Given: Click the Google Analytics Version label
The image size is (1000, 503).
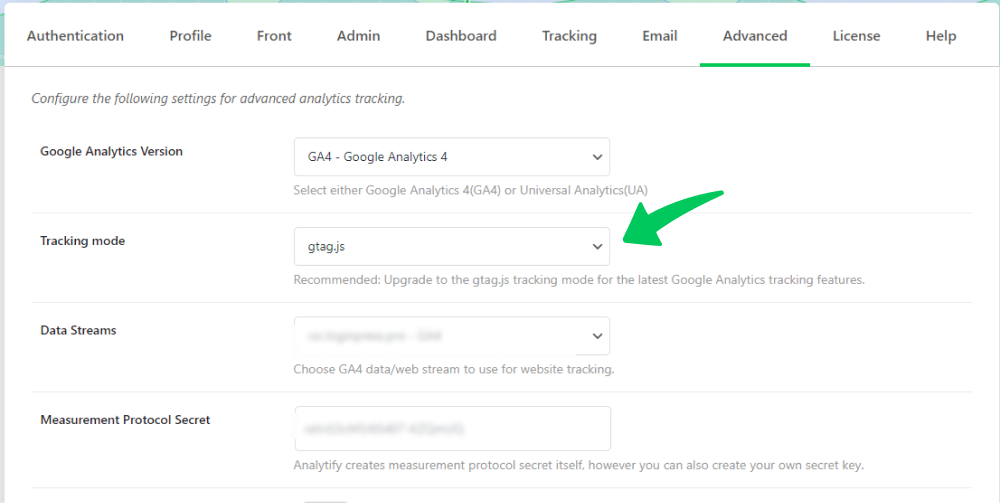Looking at the screenshot, I should [112, 151].
